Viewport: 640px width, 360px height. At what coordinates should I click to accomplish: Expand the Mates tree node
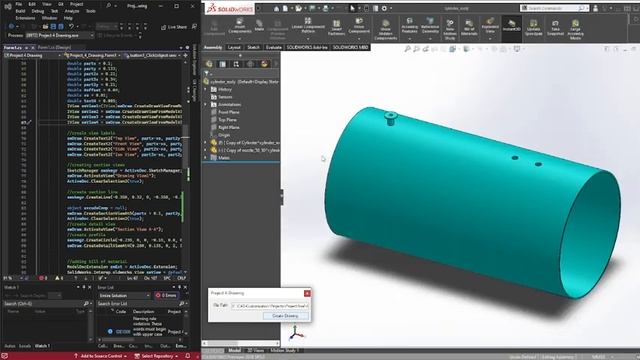[x=206, y=158]
